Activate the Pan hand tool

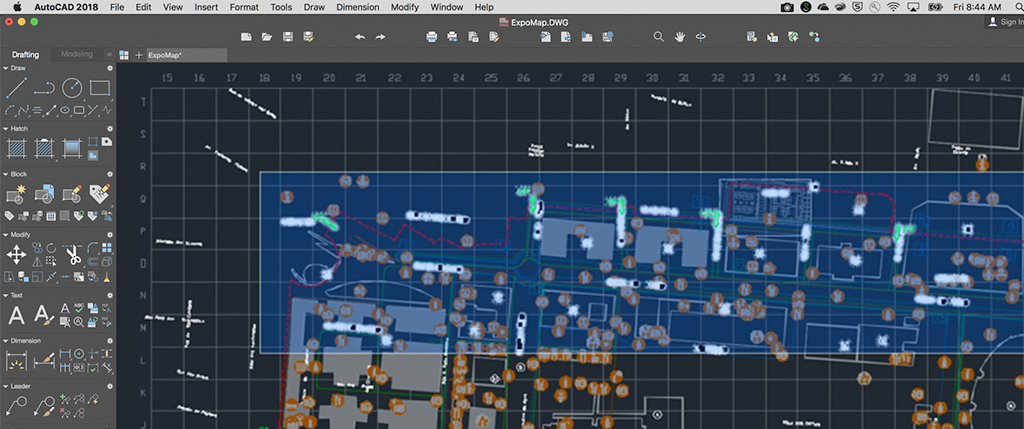pos(679,37)
